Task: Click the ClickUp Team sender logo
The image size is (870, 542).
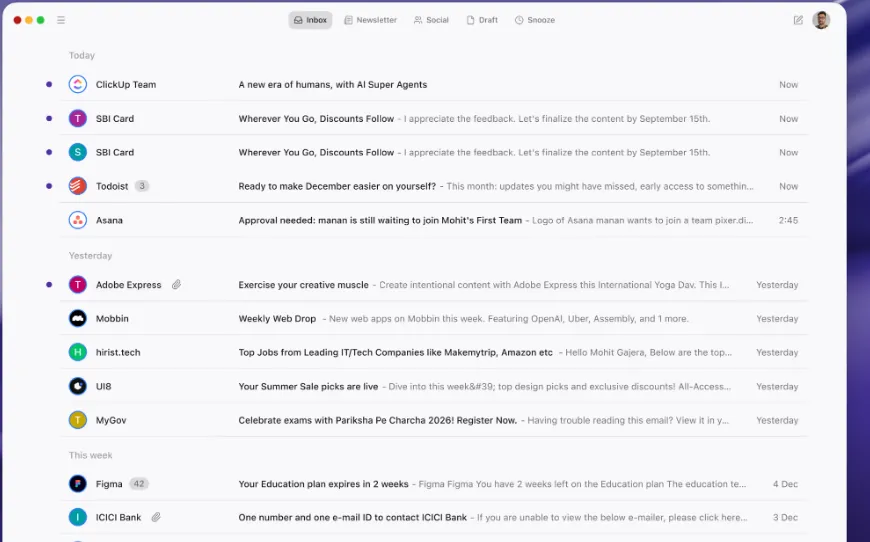Action: click(78, 84)
